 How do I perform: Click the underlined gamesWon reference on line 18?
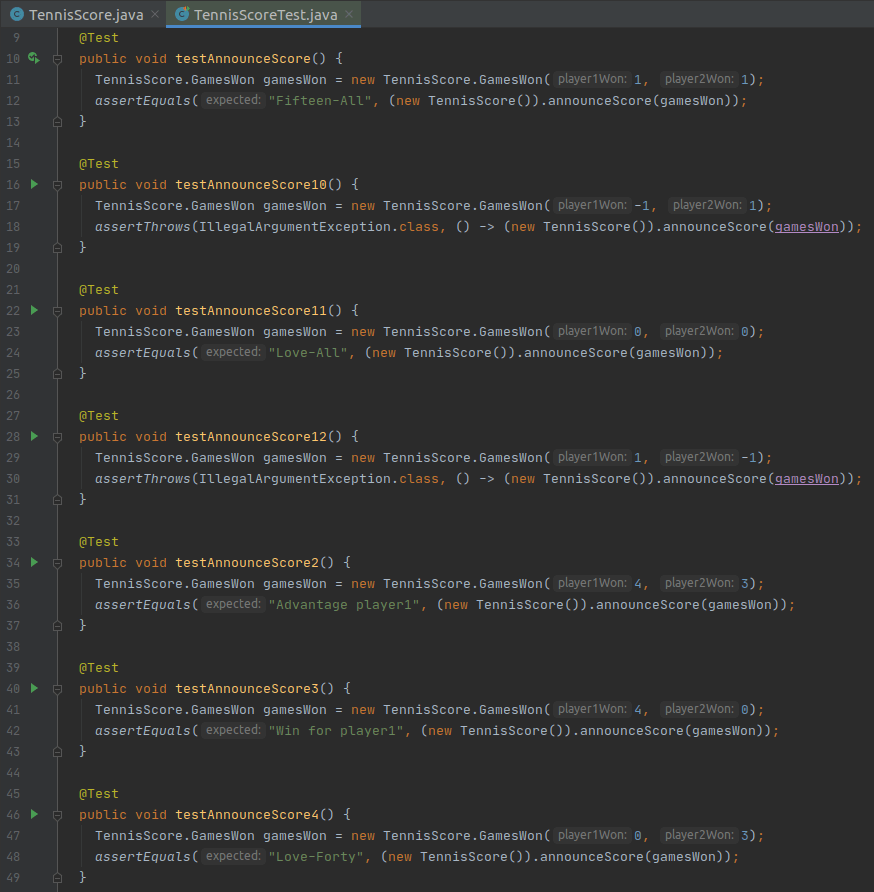[806, 226]
